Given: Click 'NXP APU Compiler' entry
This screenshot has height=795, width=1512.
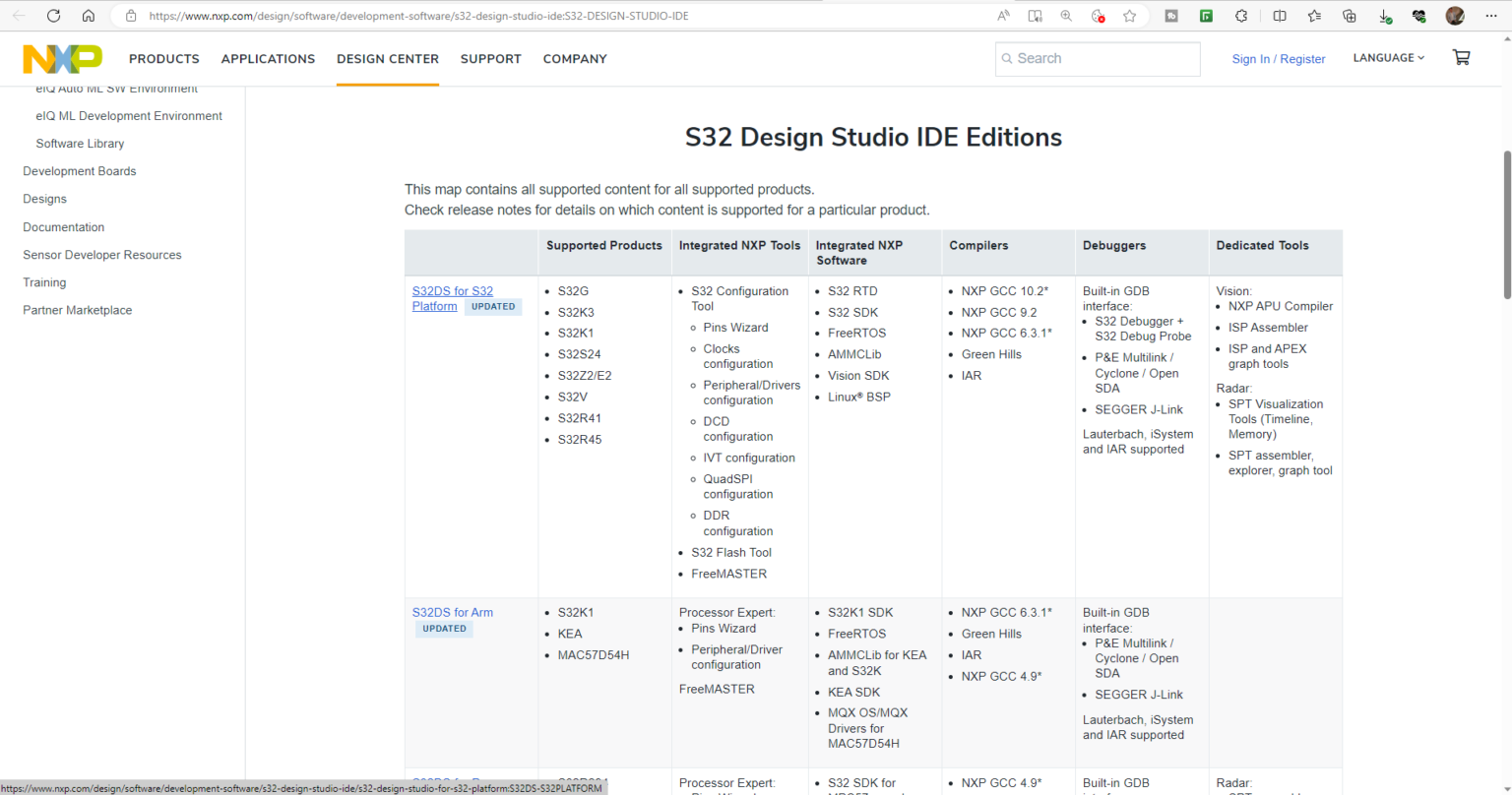Looking at the screenshot, I should click(1281, 306).
